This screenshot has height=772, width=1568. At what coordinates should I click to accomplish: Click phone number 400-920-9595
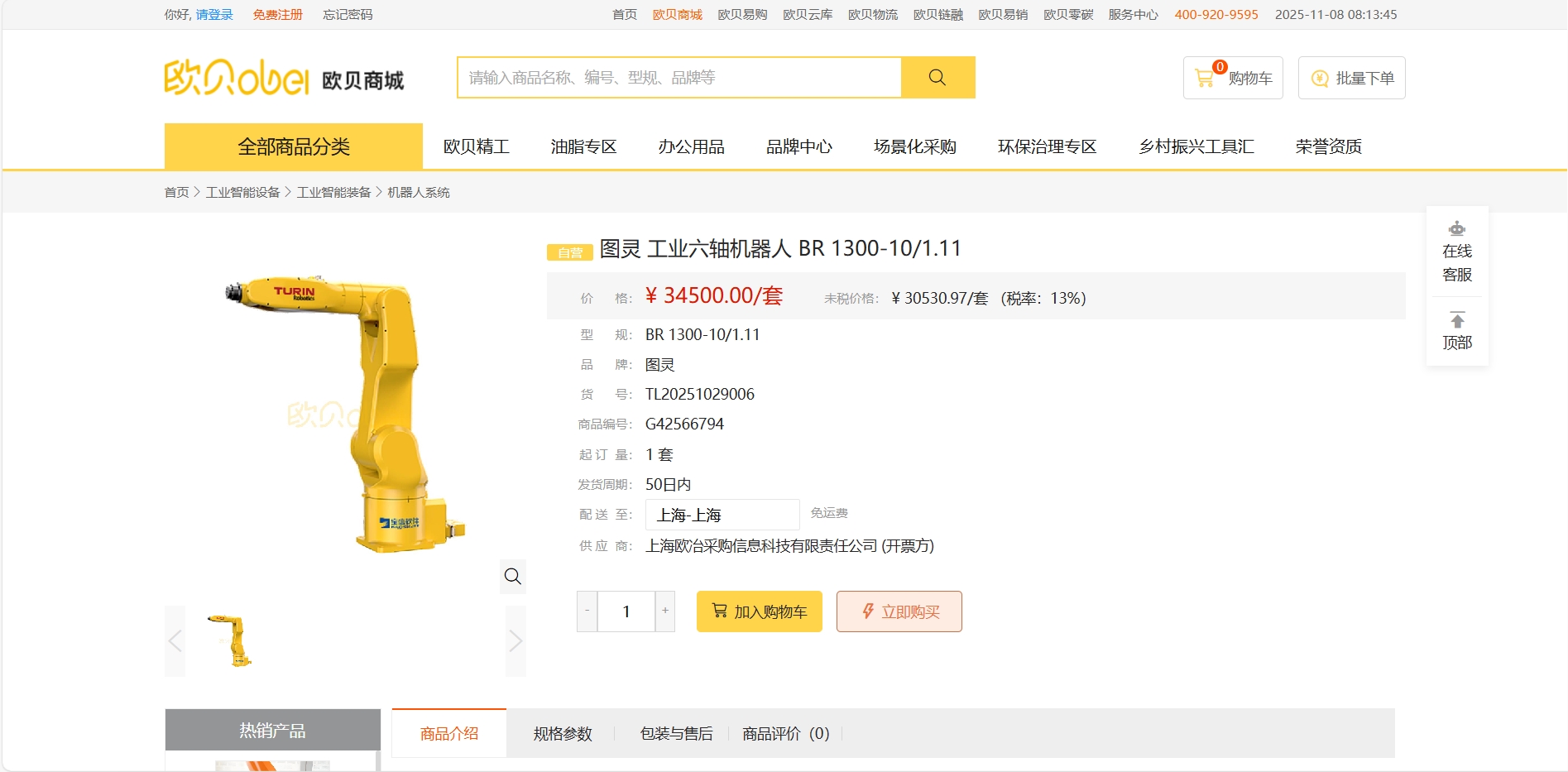point(1216,15)
